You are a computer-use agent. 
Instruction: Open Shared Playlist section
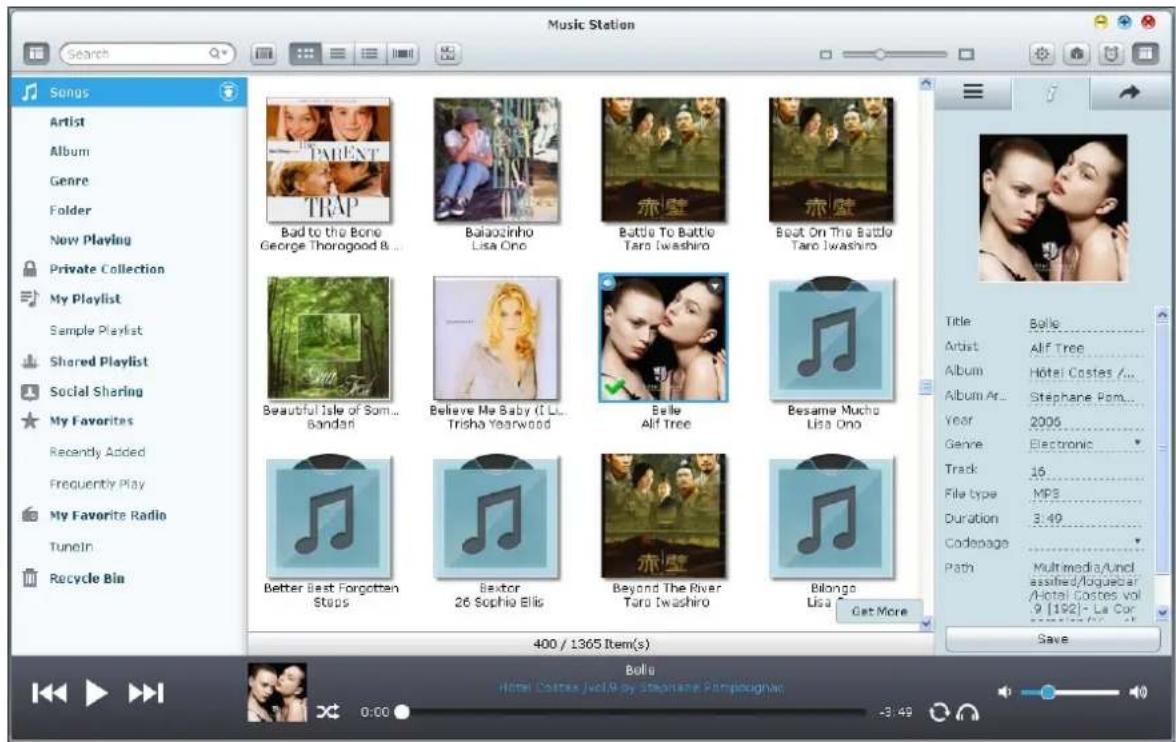[x=98, y=361]
